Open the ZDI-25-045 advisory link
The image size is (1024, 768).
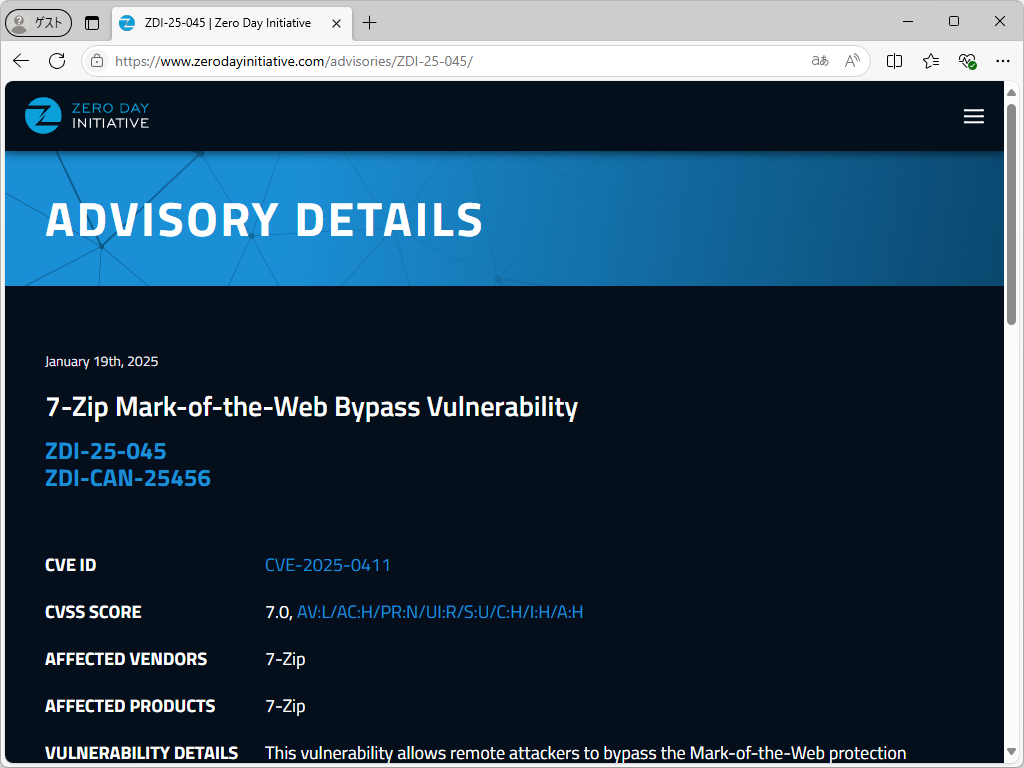coord(106,451)
